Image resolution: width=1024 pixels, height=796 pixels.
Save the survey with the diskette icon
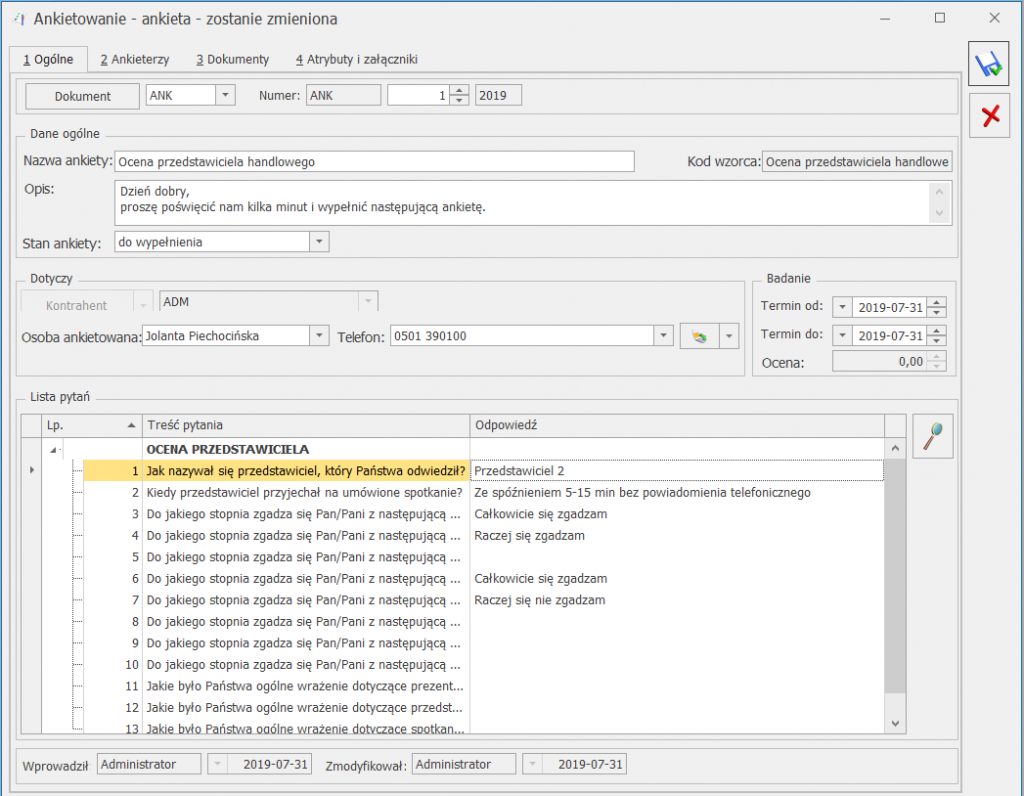click(x=989, y=64)
